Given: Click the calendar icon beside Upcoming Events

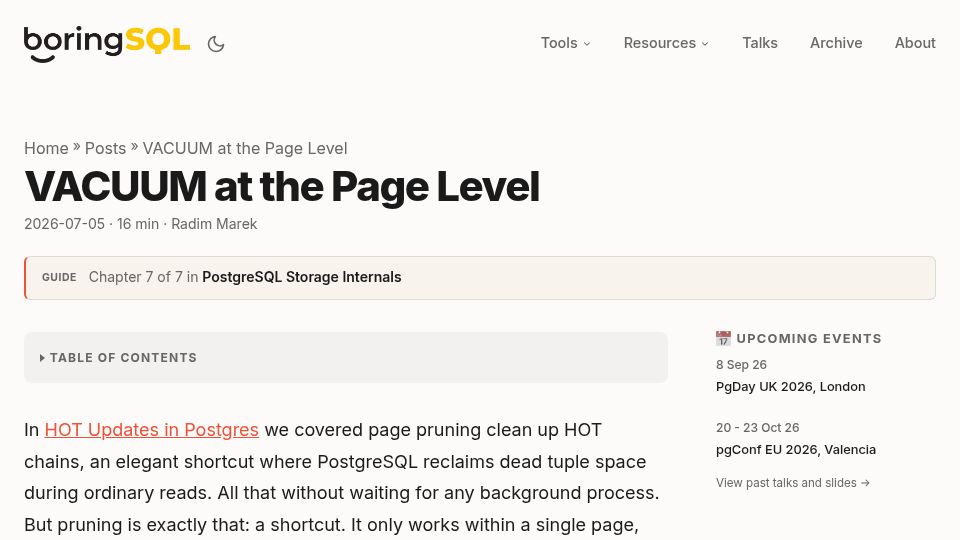Looking at the screenshot, I should pyautogui.click(x=723, y=339).
